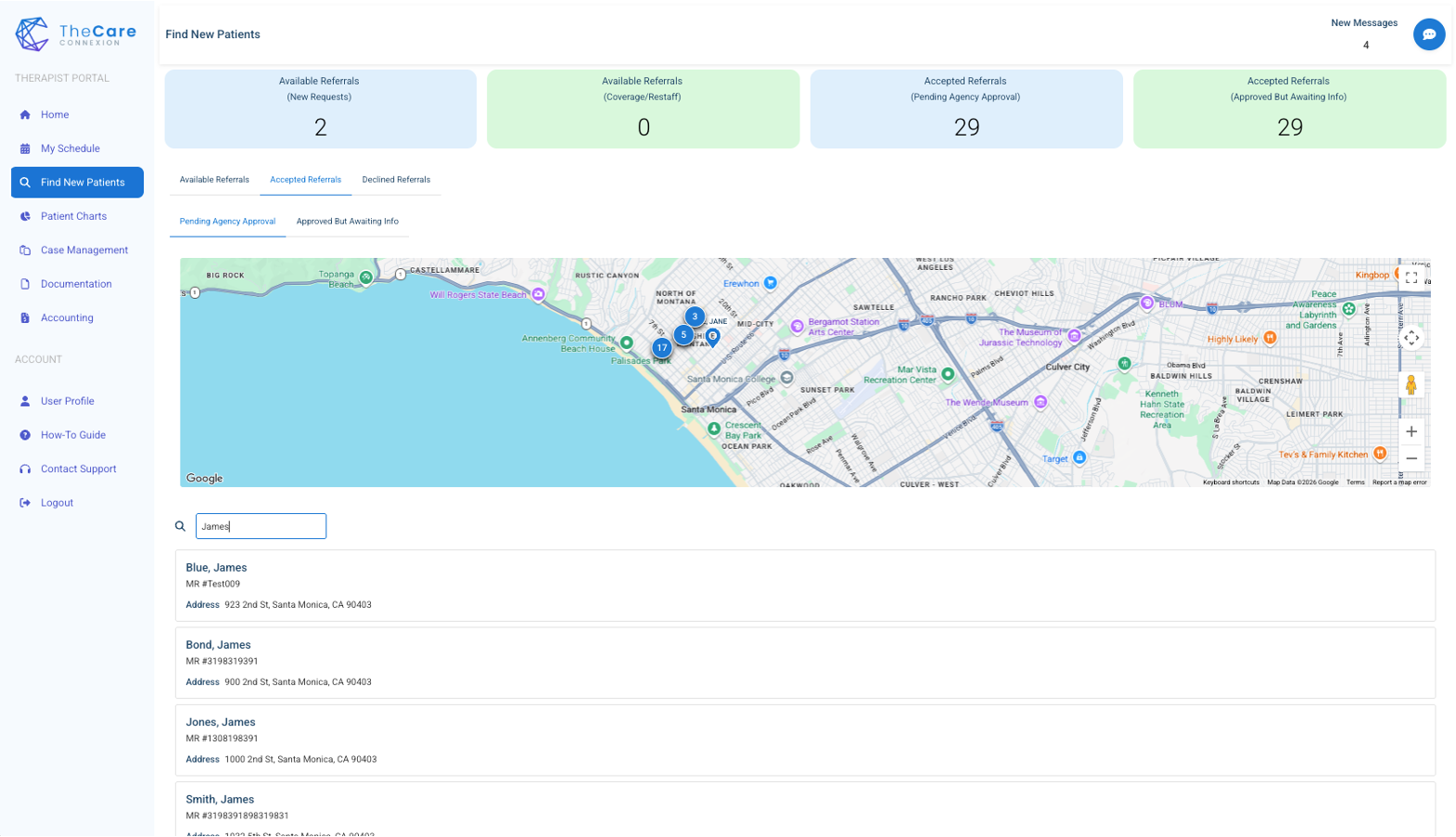The height and width of the screenshot is (837, 1456).
Task: Select Pending Agency Approval sub-tab
Action: pos(227,222)
